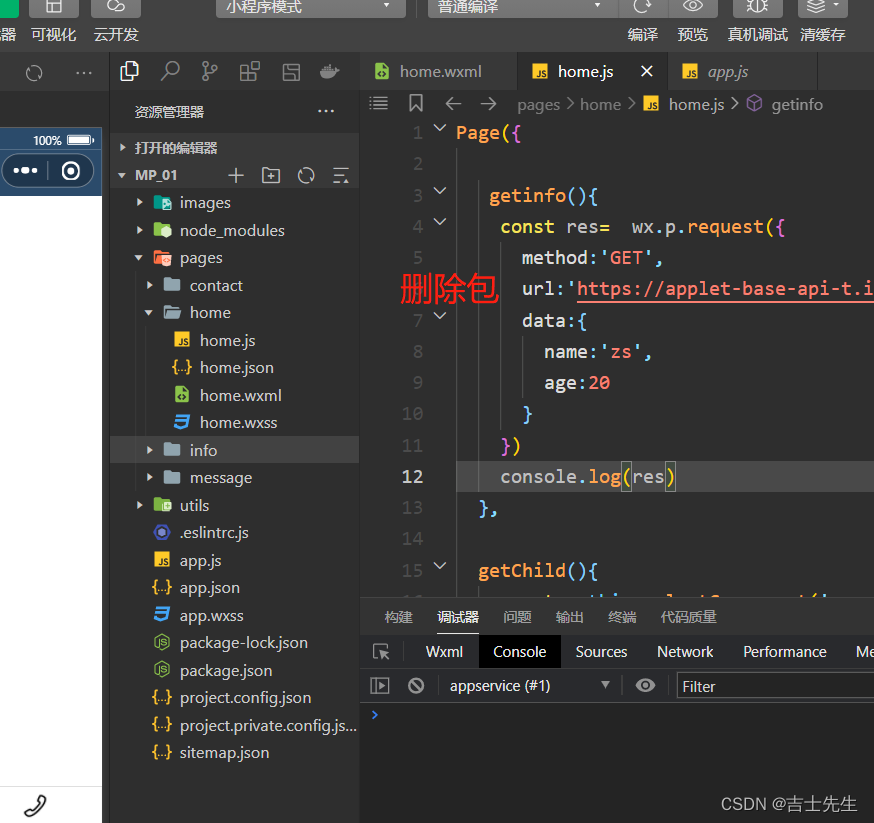
Task: Toggle the console sidebar panel icon
Action: (380, 685)
